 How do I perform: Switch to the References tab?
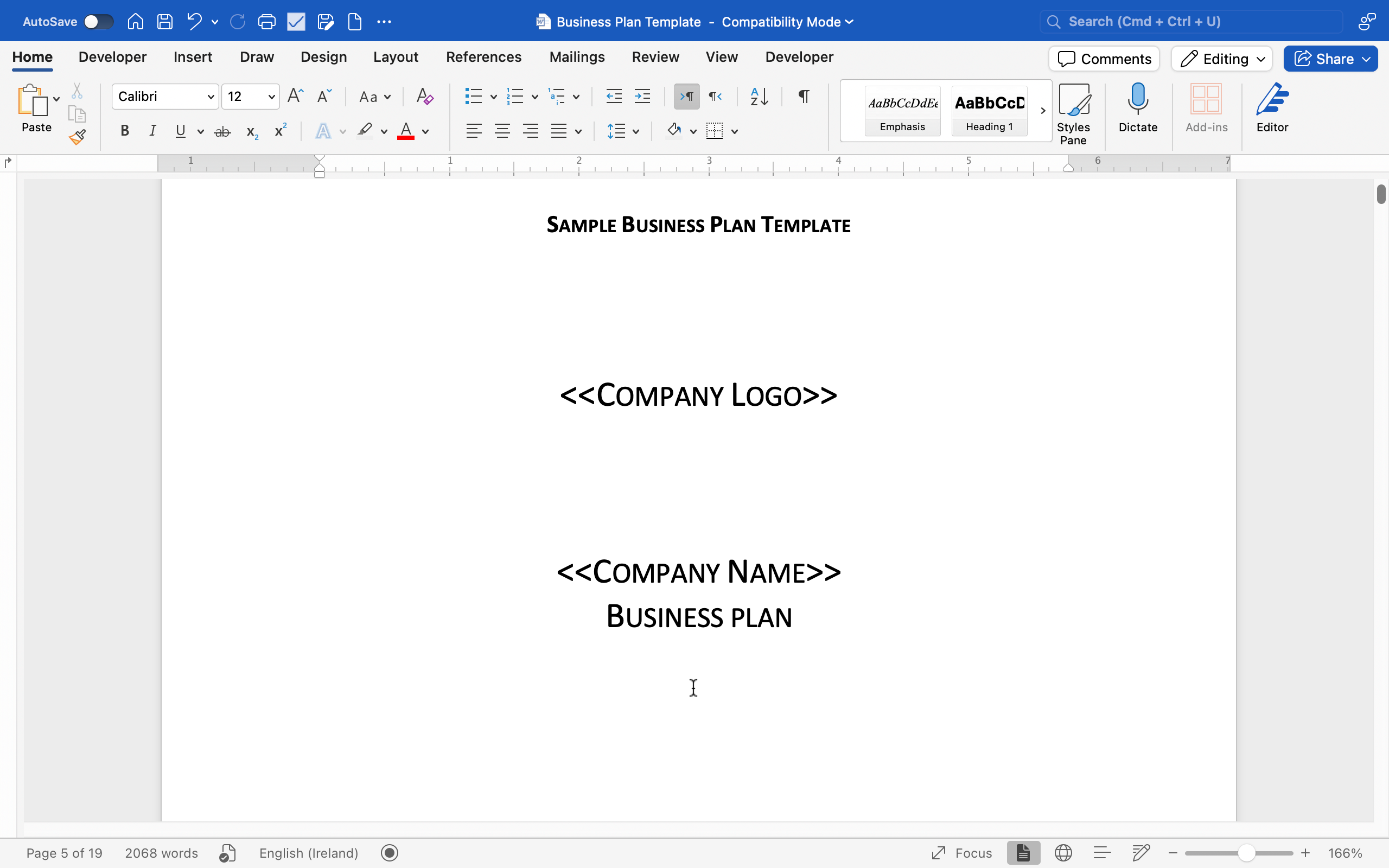coord(483,57)
